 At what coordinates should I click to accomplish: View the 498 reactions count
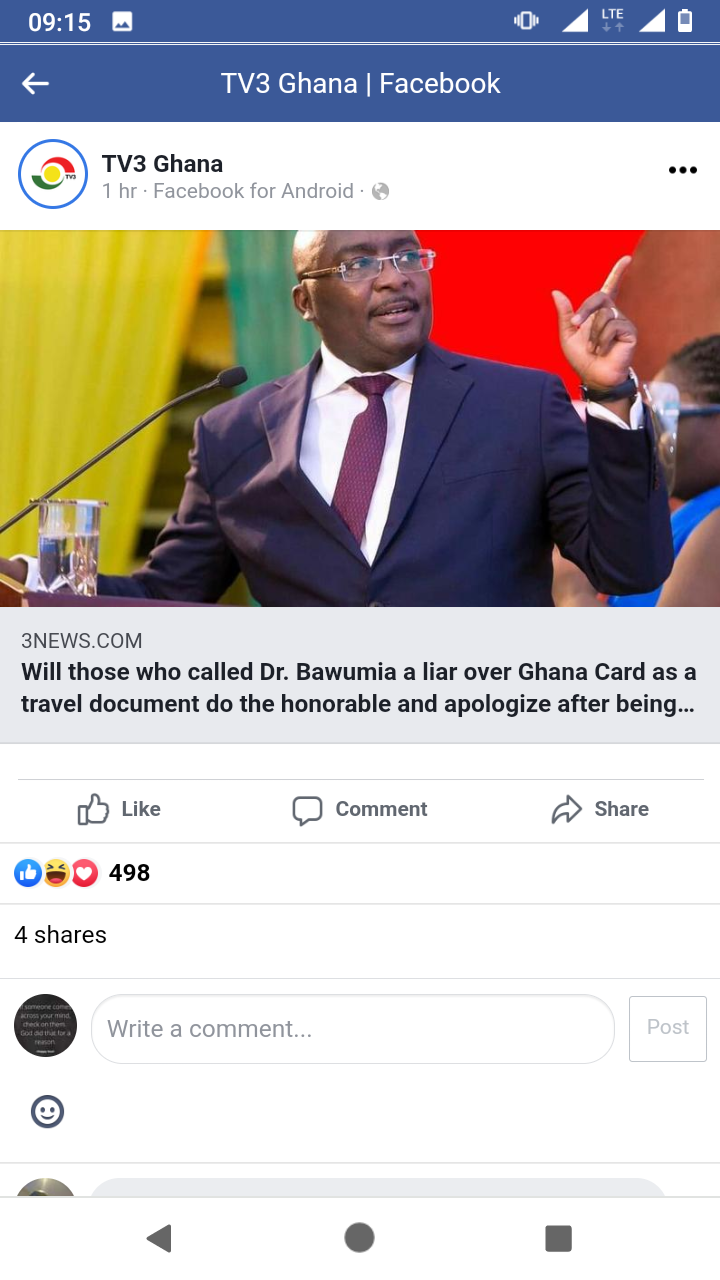pyautogui.click(x=129, y=873)
